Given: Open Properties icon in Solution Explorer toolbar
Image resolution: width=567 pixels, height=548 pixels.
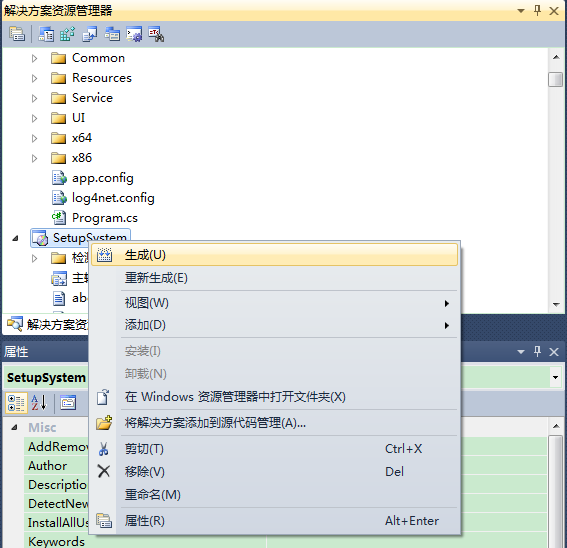Looking at the screenshot, I should 17,34.
